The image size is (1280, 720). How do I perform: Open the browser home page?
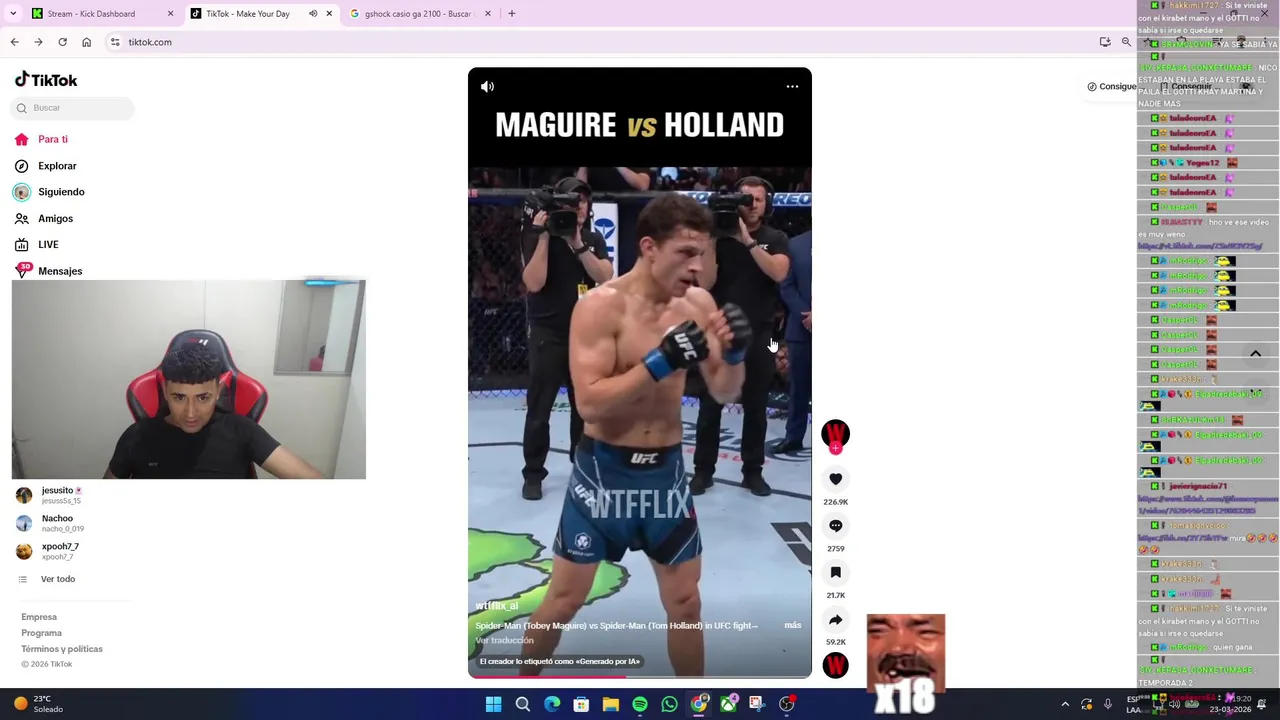(x=86, y=42)
